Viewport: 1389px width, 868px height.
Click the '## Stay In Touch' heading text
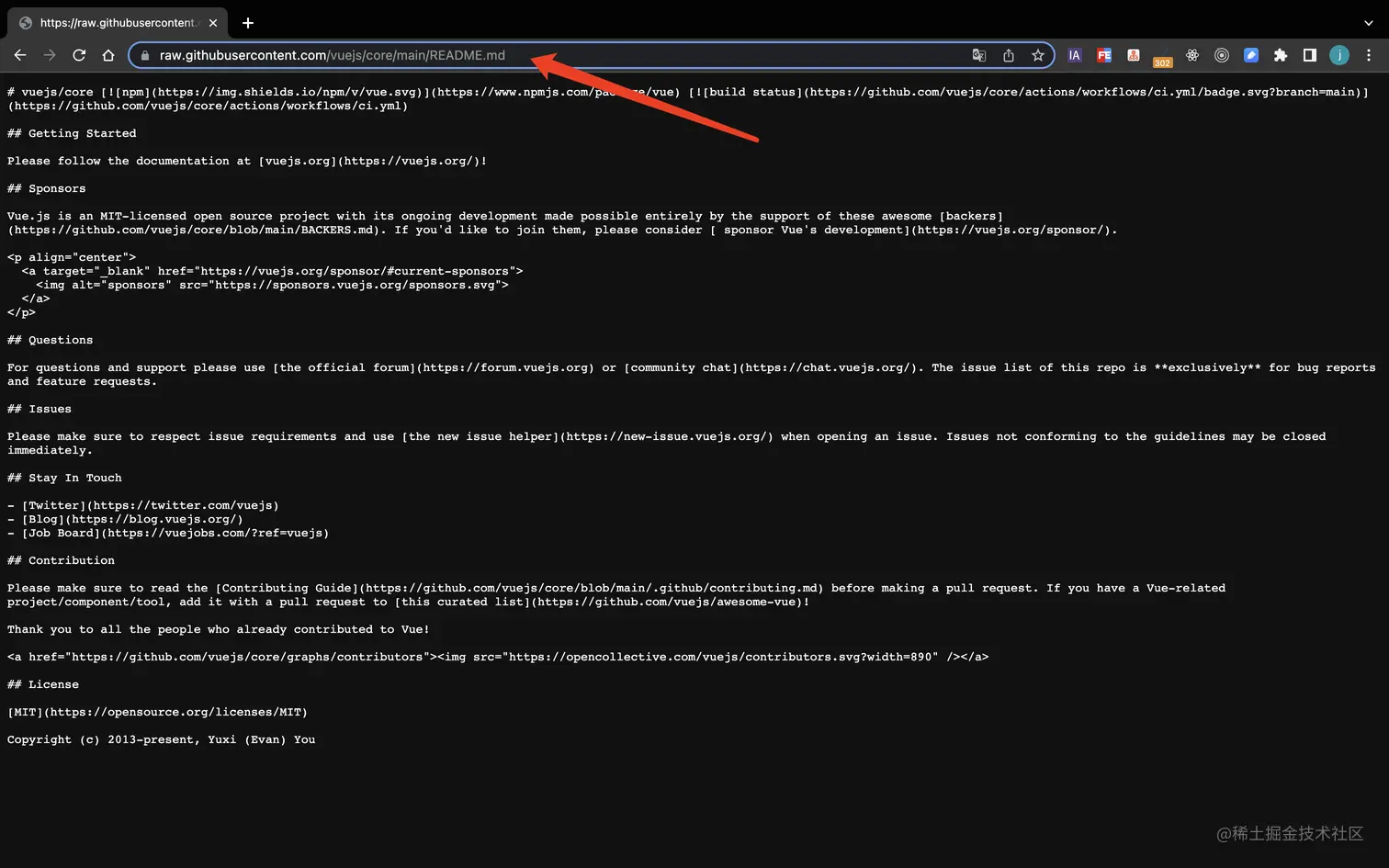pos(64,478)
